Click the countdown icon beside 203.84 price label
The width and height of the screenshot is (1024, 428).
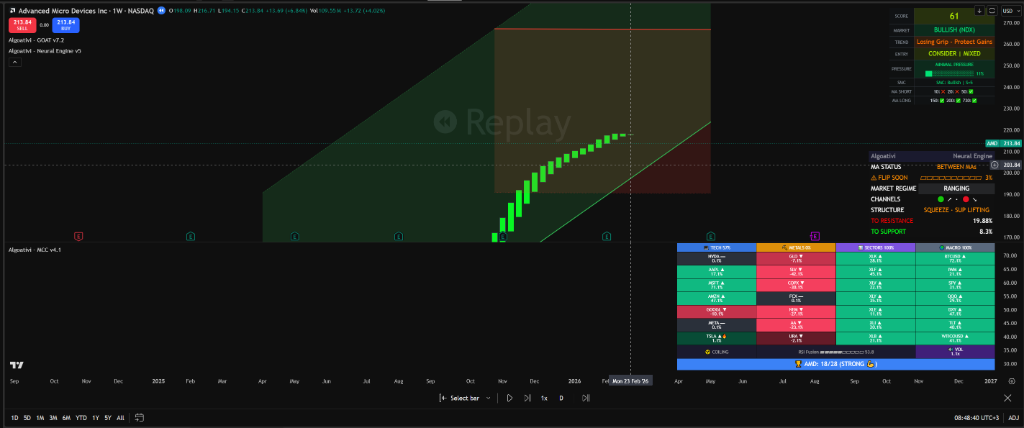click(x=995, y=165)
